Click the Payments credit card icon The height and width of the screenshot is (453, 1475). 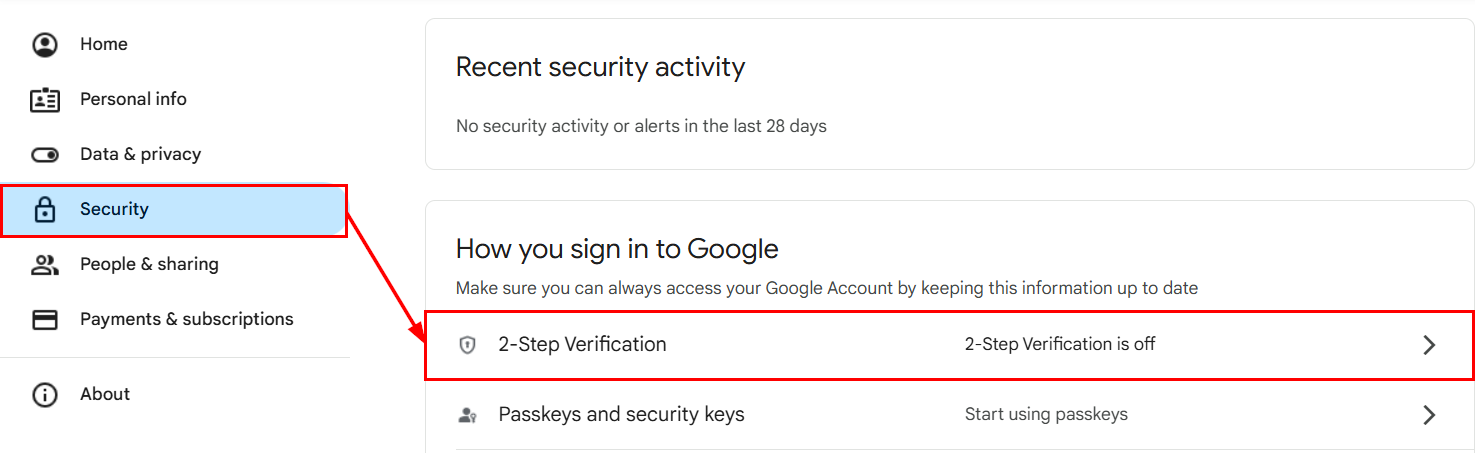pos(45,320)
